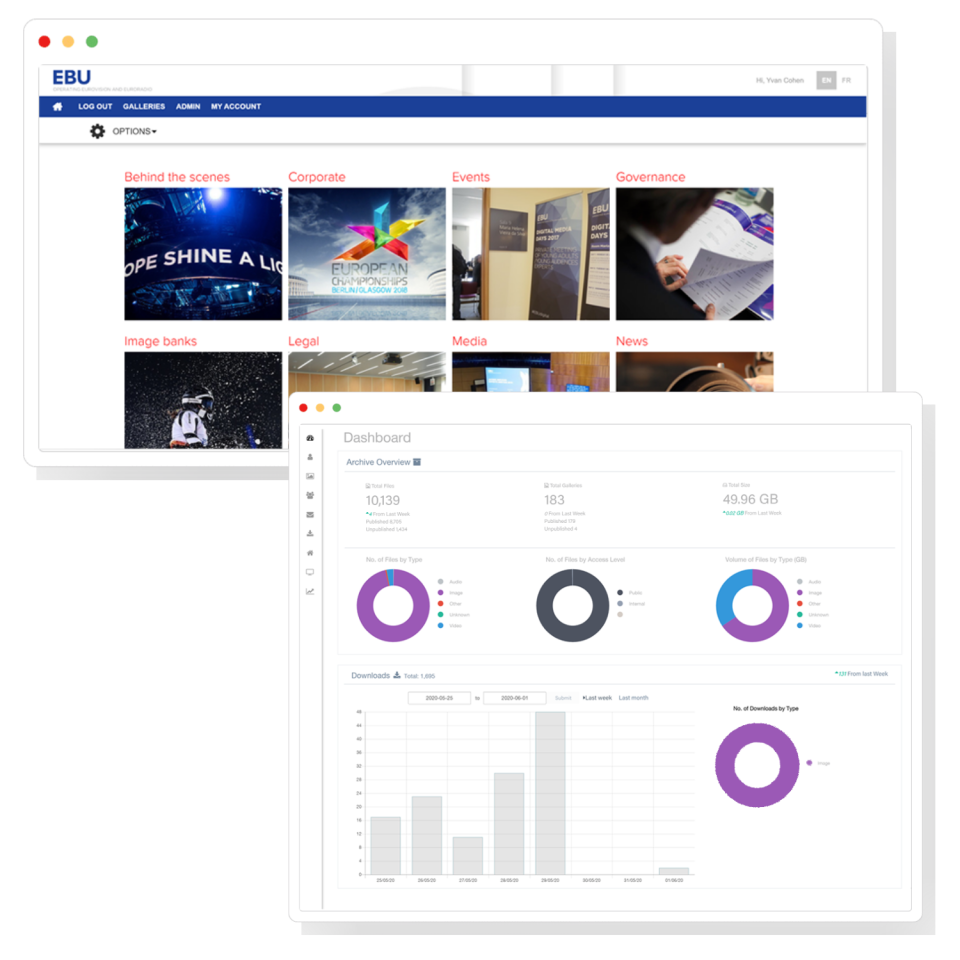The height and width of the screenshot is (960, 960).
Task: Open the Dashboard speedometer icon in sidebar
Action: tap(310, 438)
